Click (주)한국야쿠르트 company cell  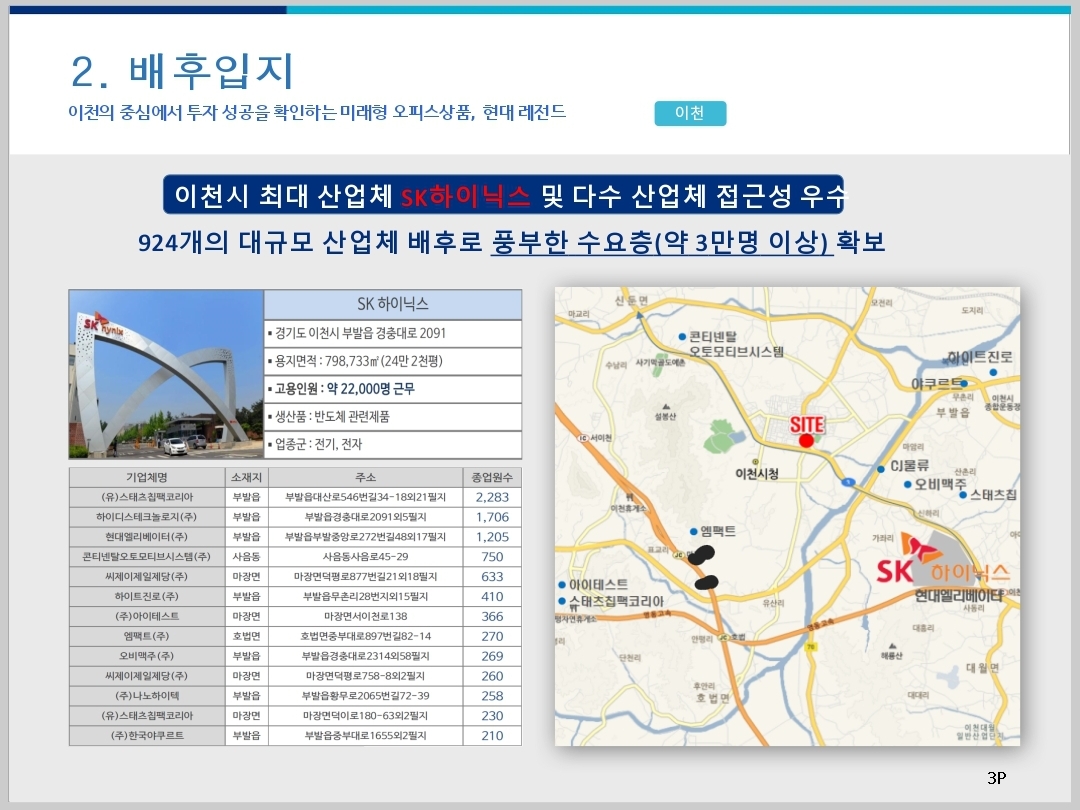[147, 736]
